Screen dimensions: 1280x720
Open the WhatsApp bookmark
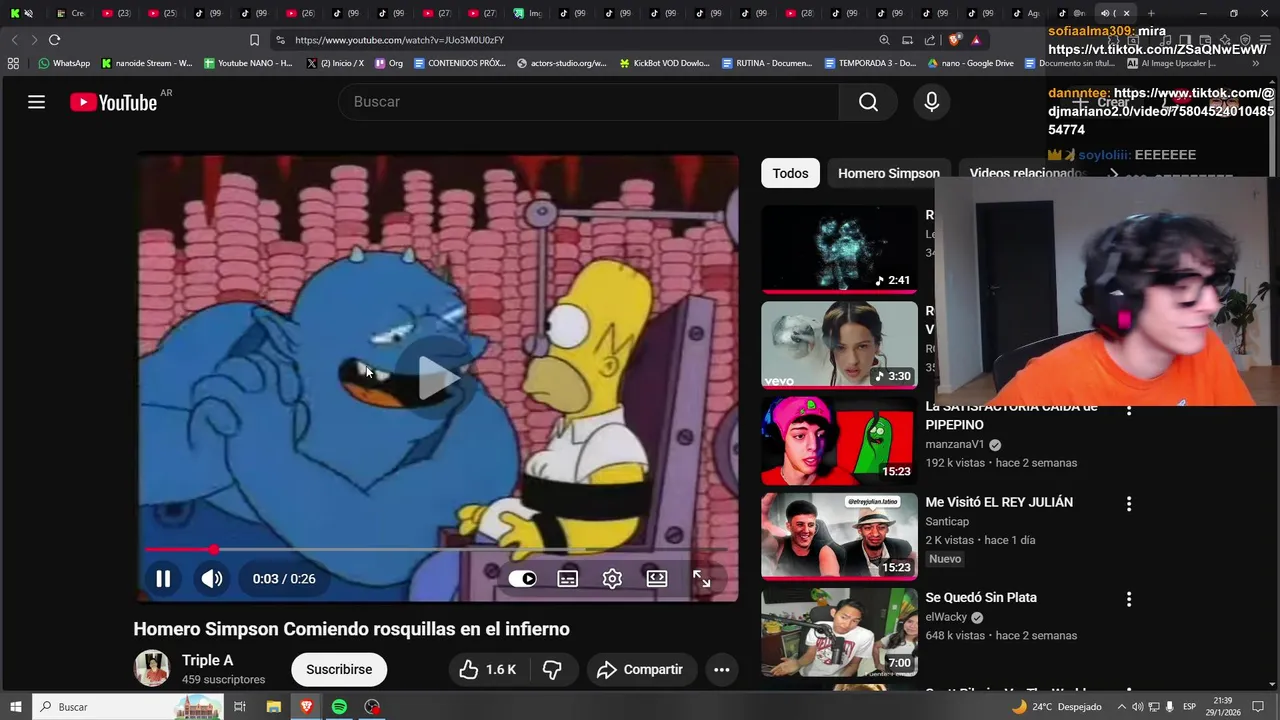pos(64,63)
